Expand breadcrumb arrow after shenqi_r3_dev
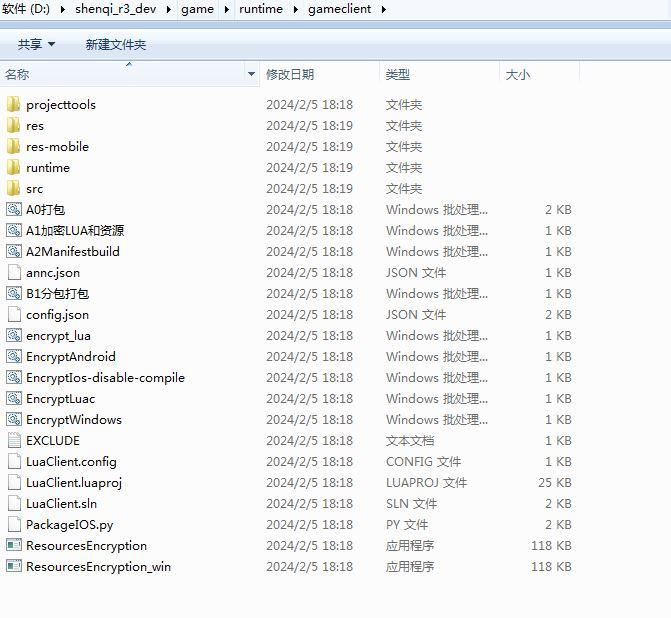Screen dimensions: 671x618 (169, 9)
